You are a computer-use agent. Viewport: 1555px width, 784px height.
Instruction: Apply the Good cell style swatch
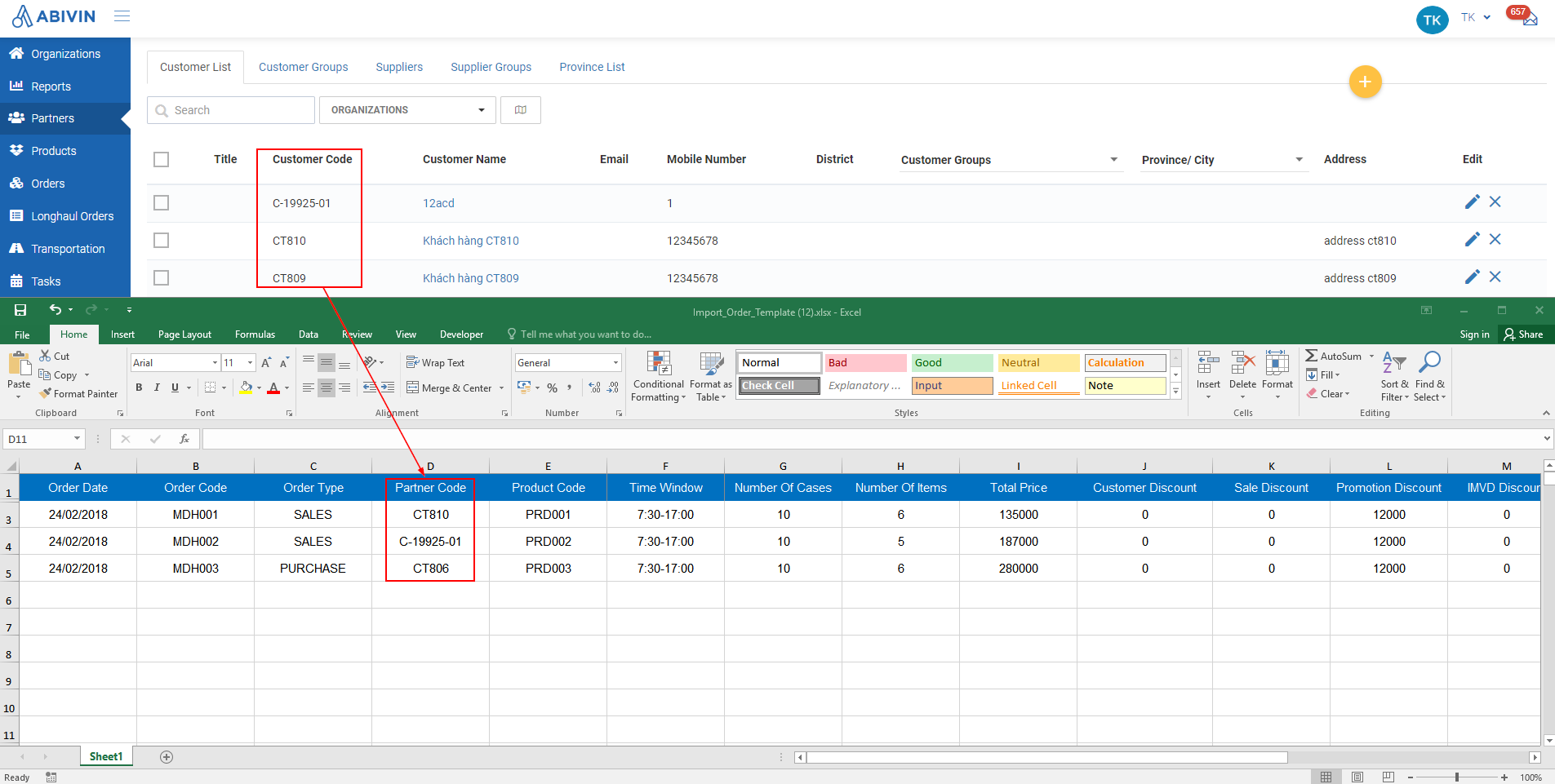[x=952, y=363]
